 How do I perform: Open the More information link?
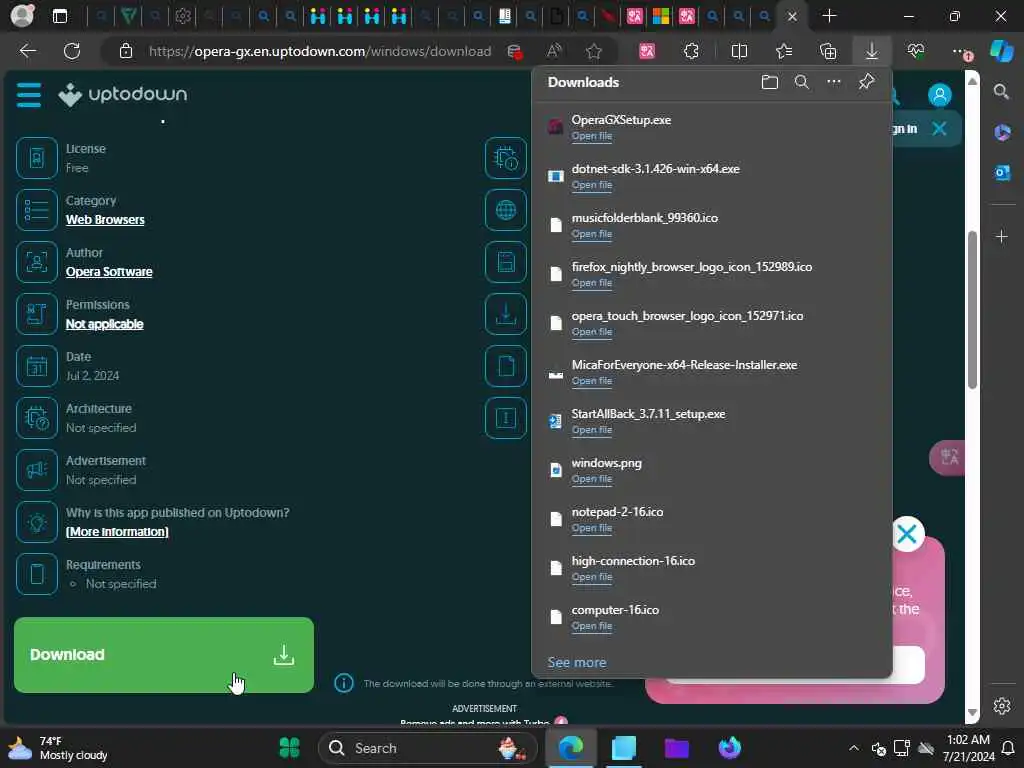pyautogui.click(x=117, y=532)
